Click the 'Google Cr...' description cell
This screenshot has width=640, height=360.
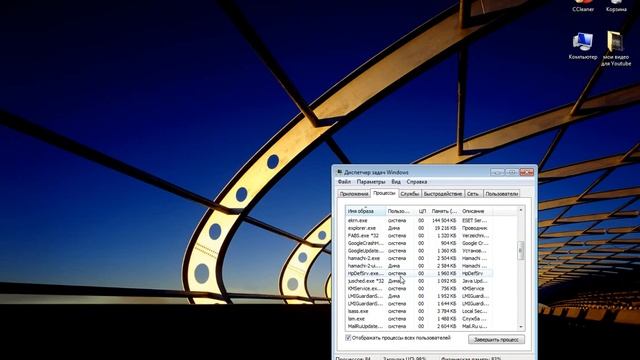click(x=474, y=243)
